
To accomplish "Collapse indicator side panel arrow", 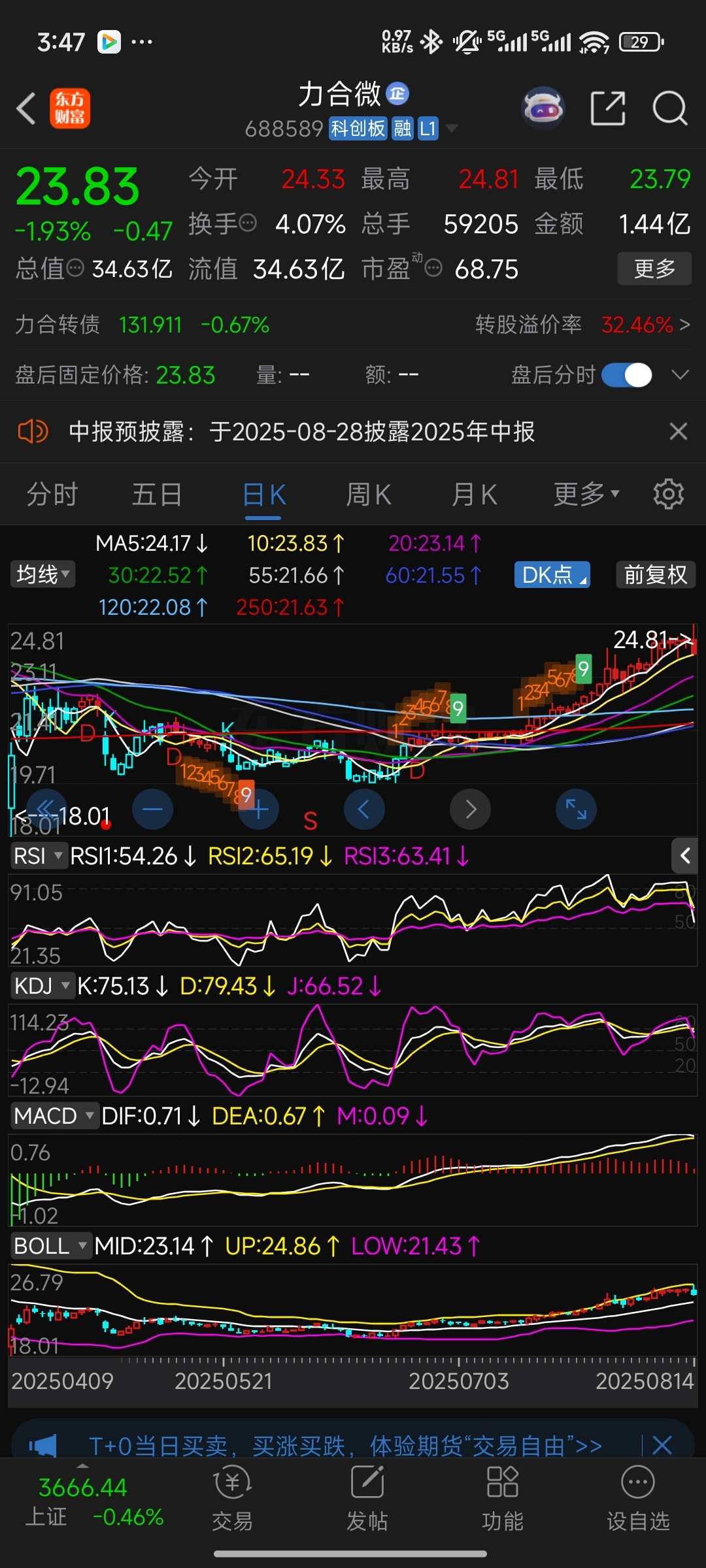I will click(x=685, y=855).
